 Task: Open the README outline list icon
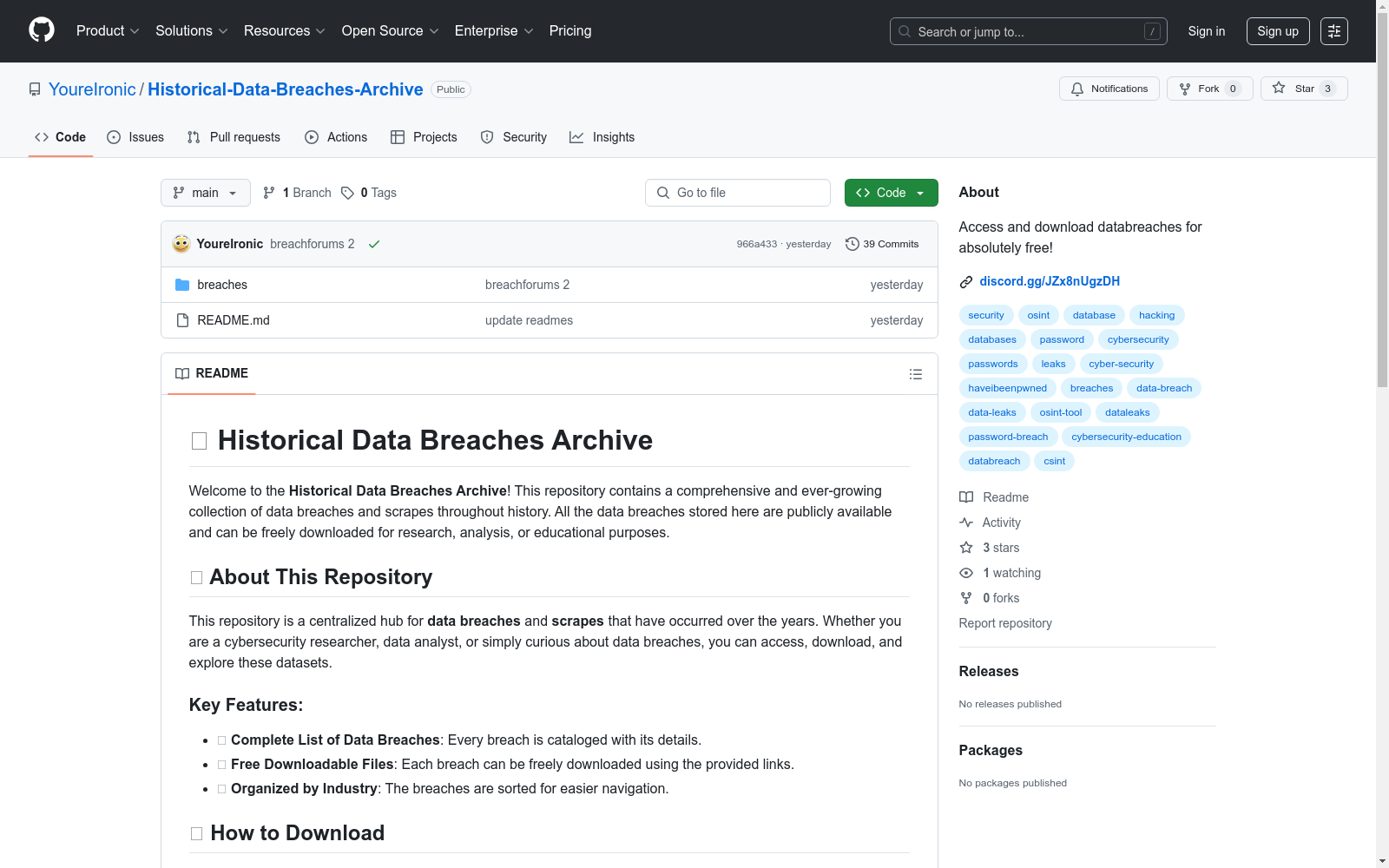[x=916, y=374]
